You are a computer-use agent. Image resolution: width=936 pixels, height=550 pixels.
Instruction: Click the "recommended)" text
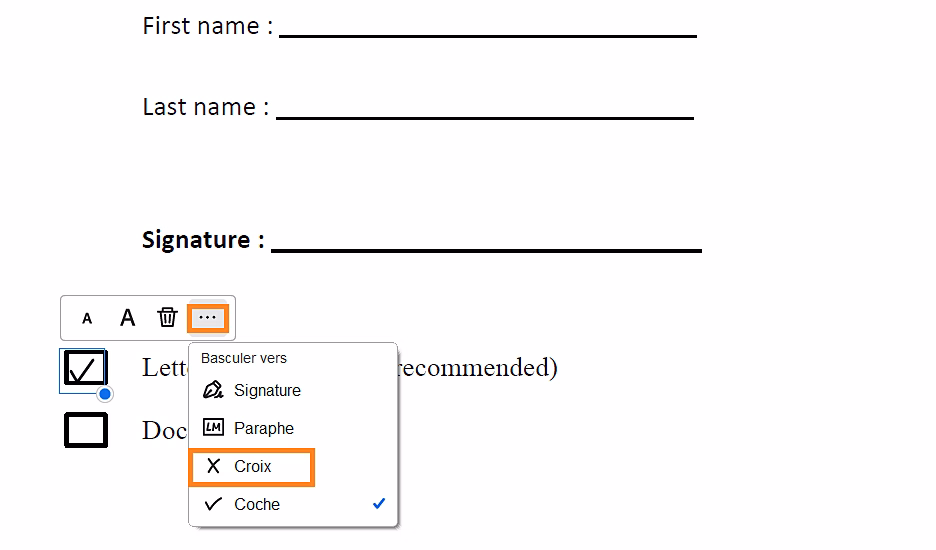point(478,368)
